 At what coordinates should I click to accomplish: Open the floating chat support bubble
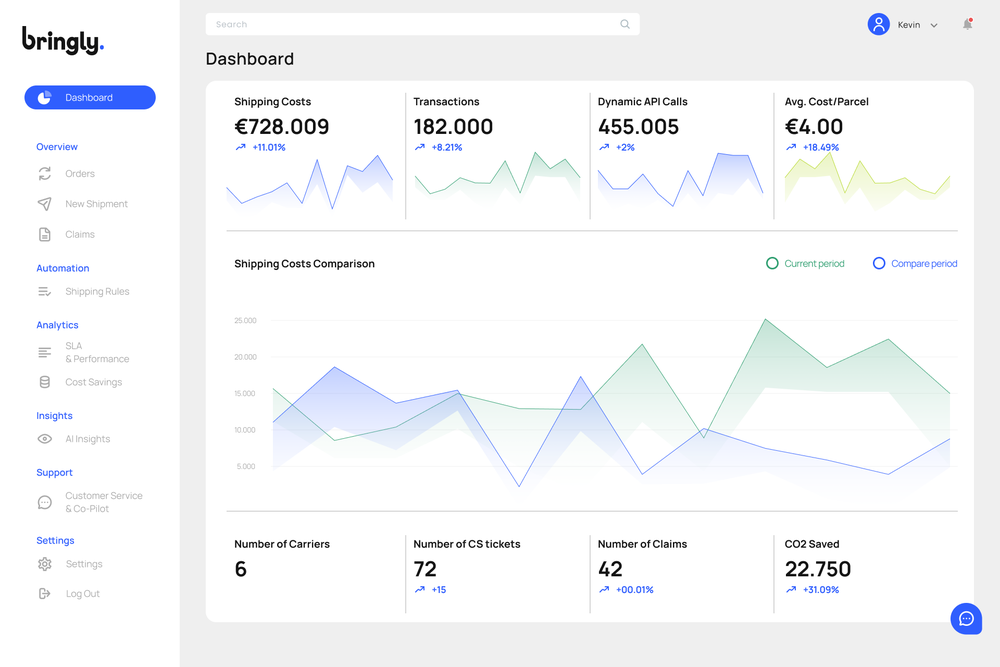(x=966, y=618)
